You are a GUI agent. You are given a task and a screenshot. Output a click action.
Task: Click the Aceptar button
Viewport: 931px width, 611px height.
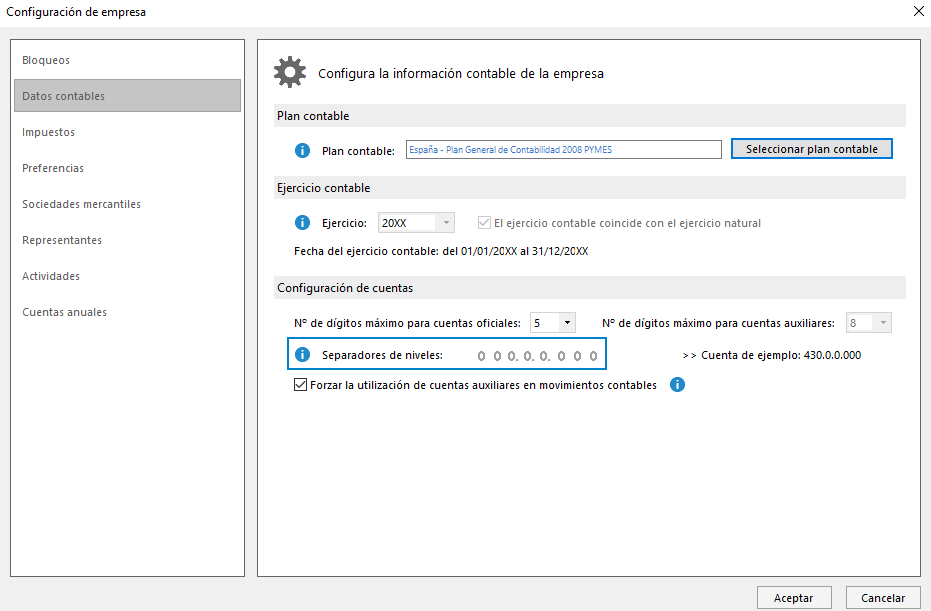click(794, 598)
